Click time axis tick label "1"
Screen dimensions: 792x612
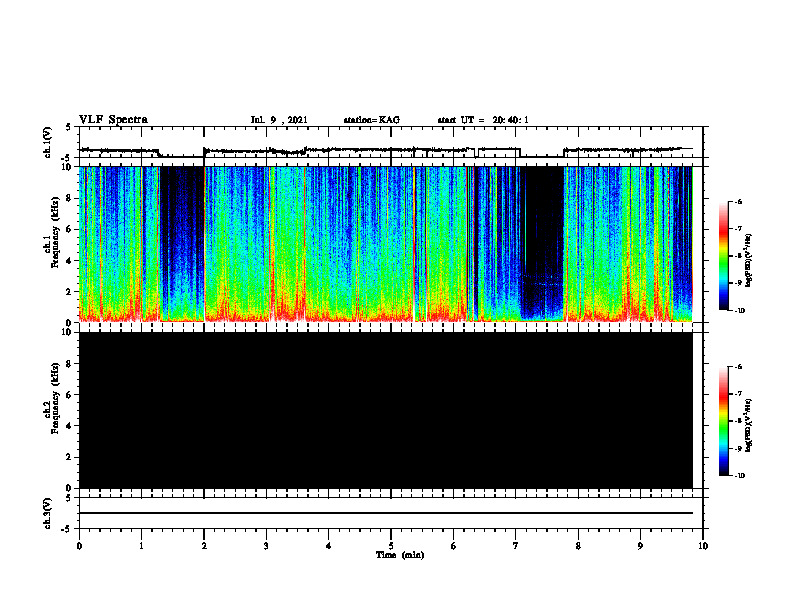click(x=141, y=546)
